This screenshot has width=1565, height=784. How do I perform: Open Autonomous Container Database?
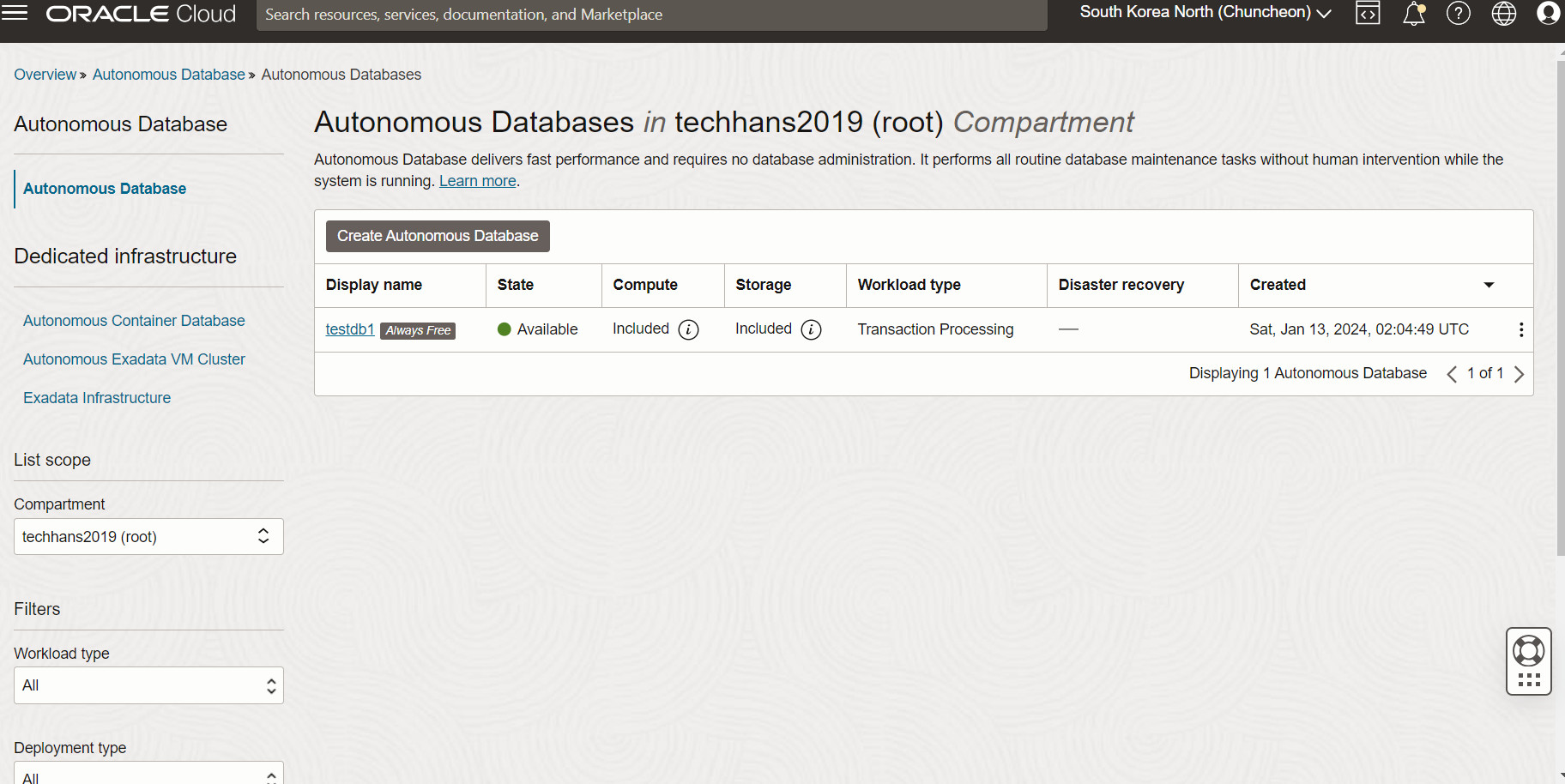pyautogui.click(x=134, y=321)
